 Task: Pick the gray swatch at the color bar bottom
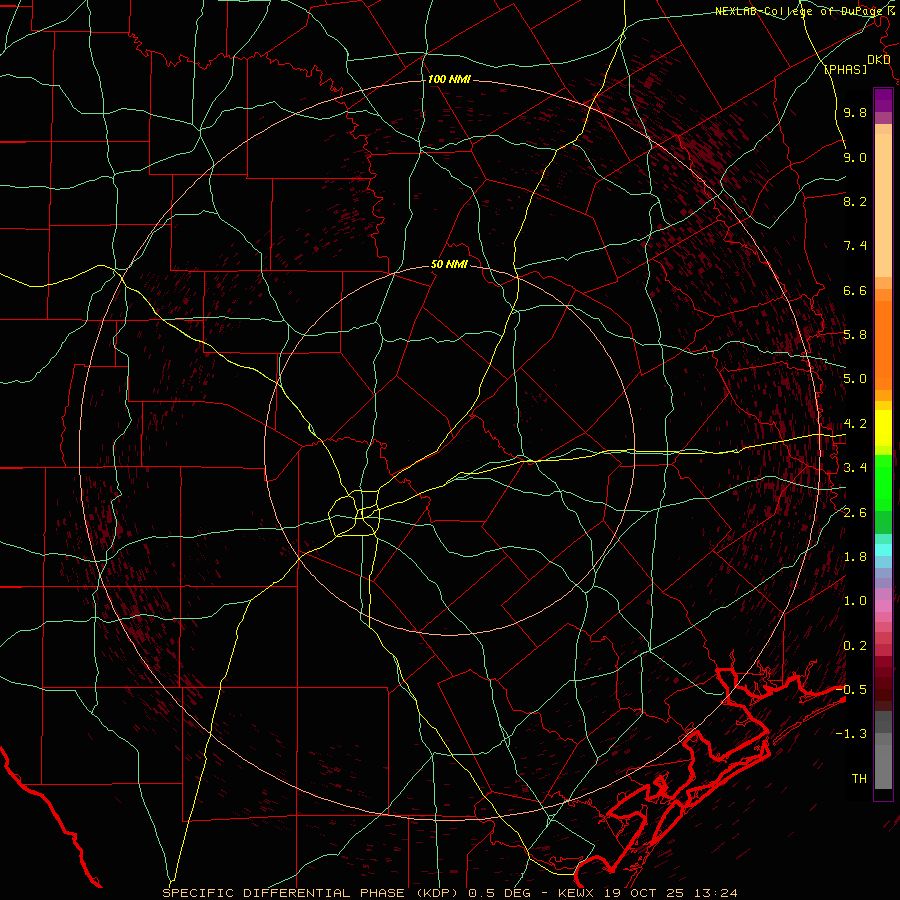coord(883,766)
